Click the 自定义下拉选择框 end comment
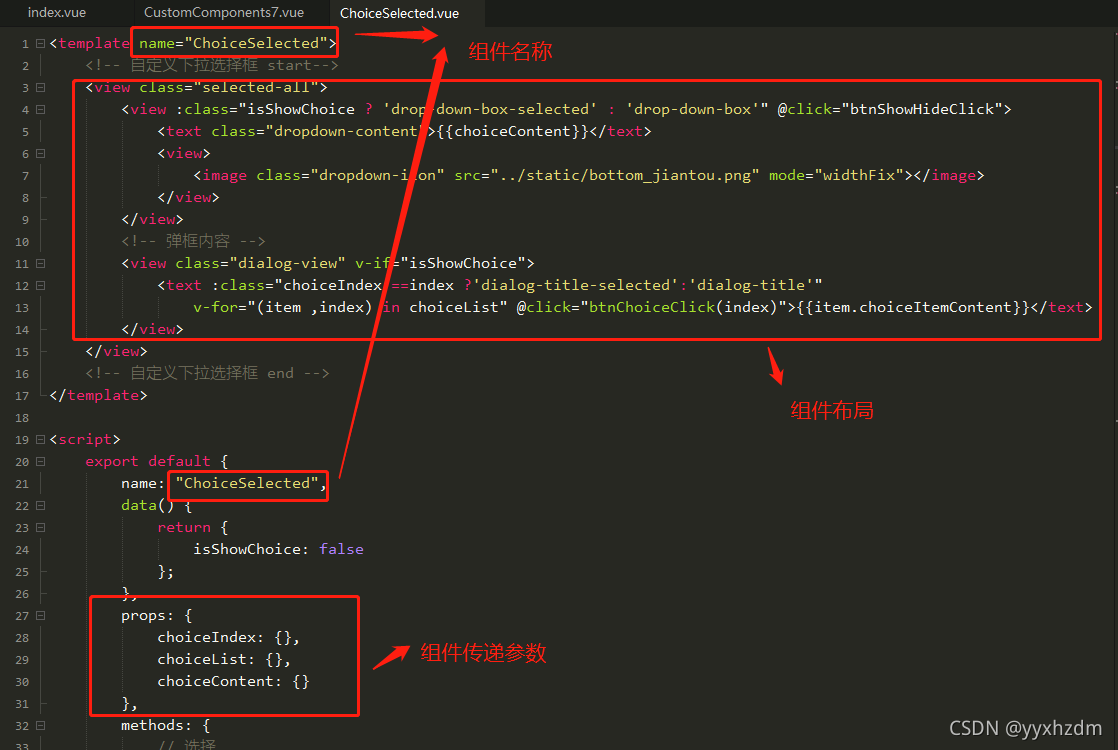1118x750 pixels. click(x=207, y=373)
